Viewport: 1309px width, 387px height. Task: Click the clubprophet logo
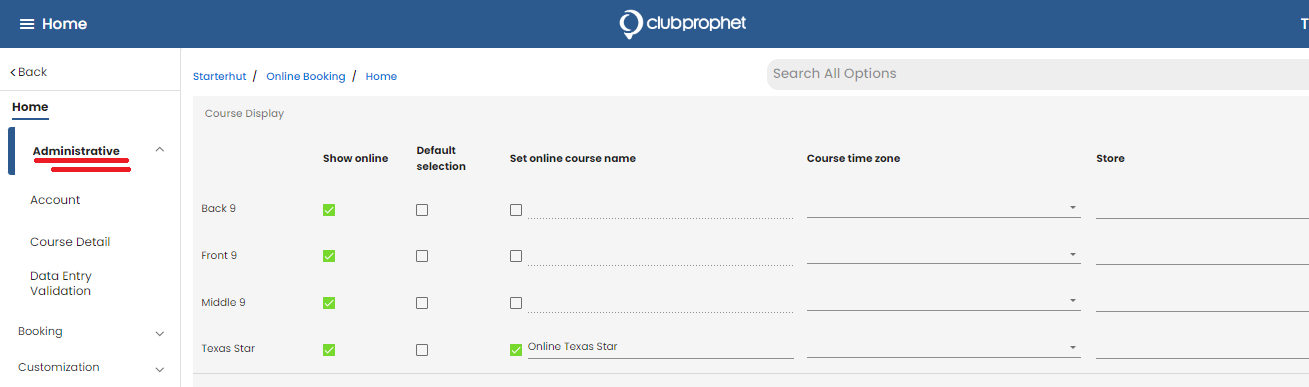[683, 24]
